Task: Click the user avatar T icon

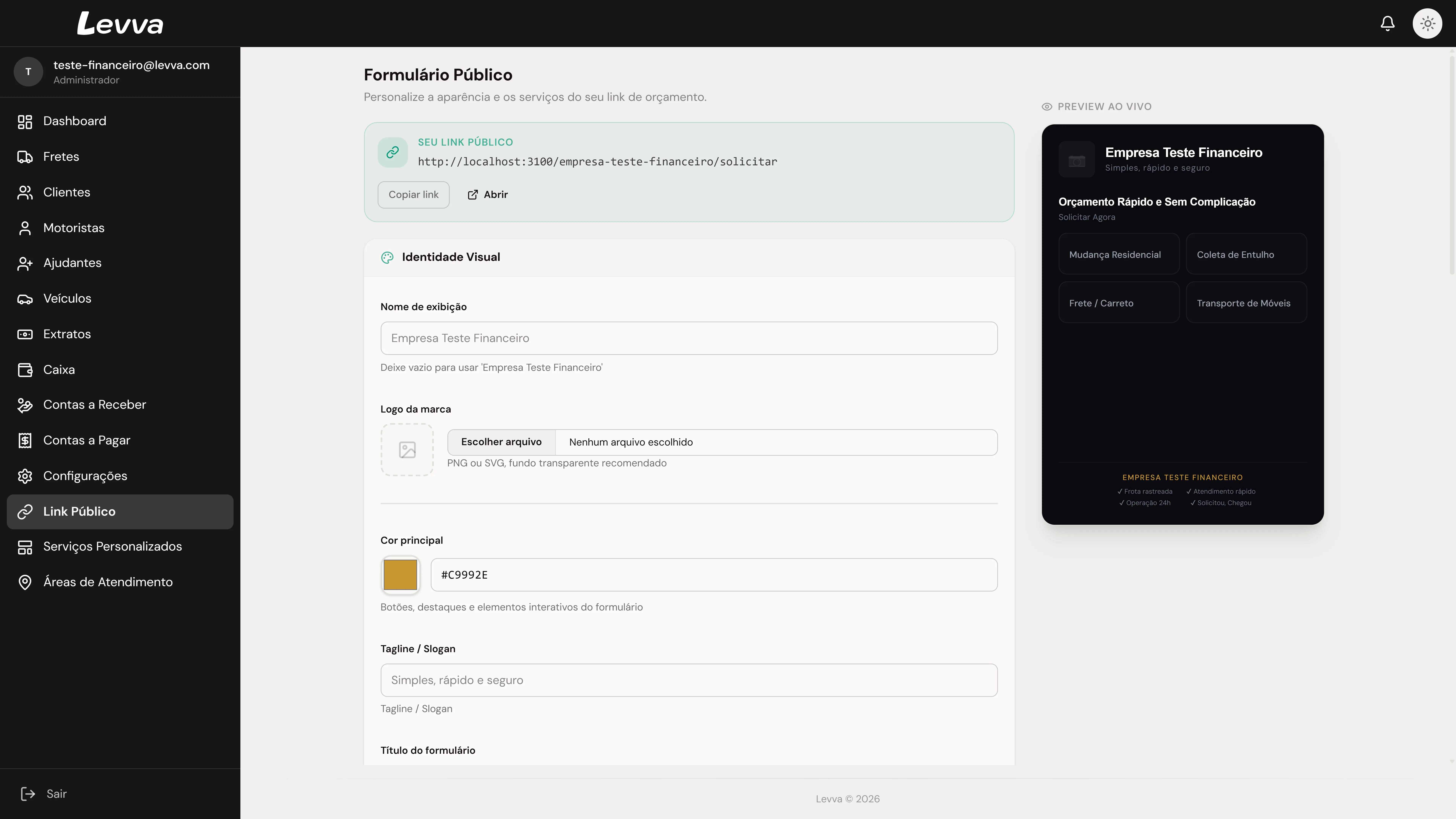Action: click(x=28, y=72)
